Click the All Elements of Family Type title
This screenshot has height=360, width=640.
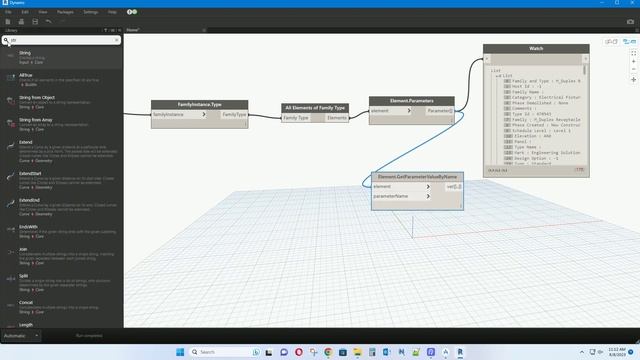pos(315,108)
